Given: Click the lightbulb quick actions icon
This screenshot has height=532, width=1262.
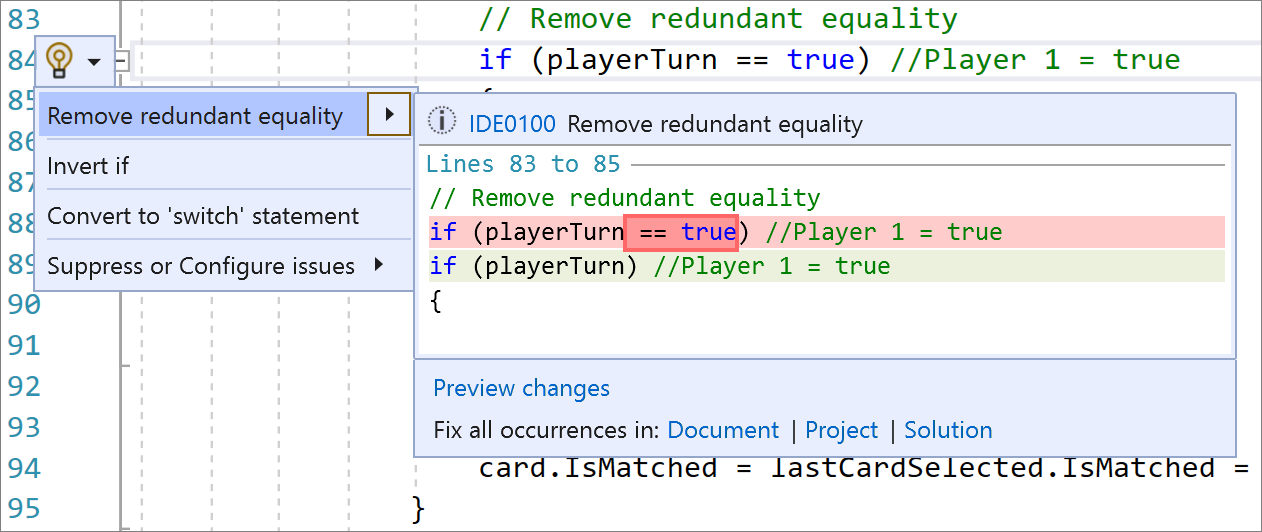Looking at the screenshot, I should [60, 61].
